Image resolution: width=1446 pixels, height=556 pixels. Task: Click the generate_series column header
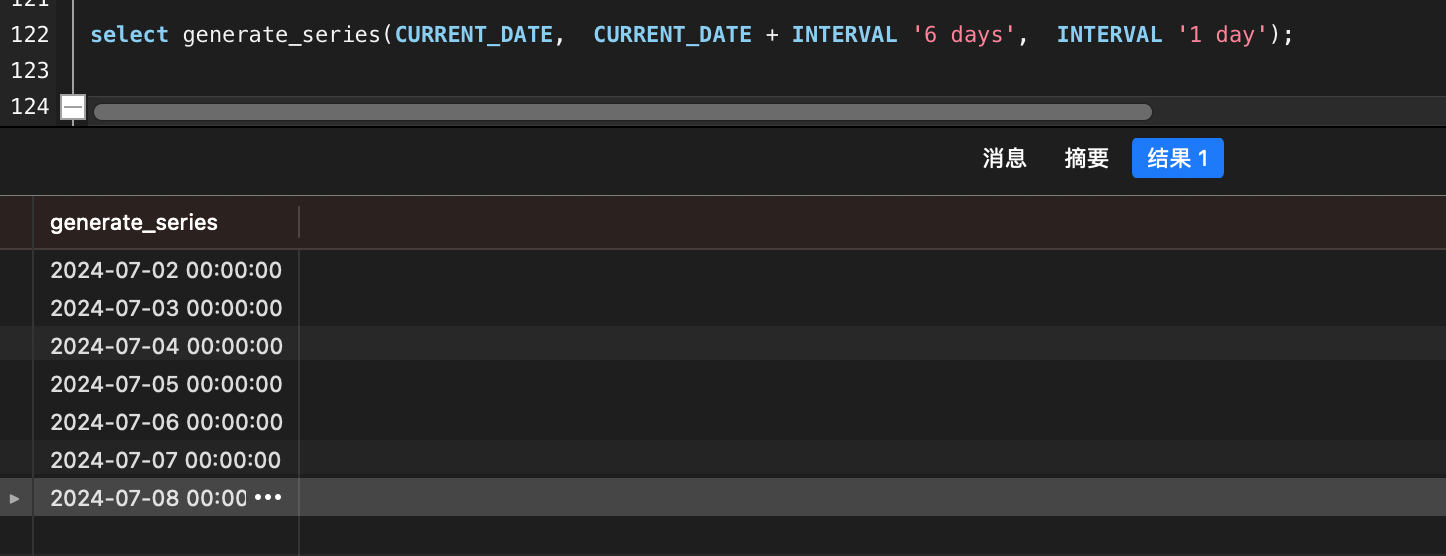coord(134,222)
